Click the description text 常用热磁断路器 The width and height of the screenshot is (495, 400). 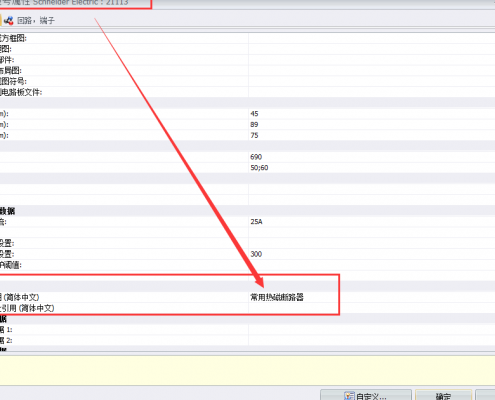[x=277, y=297]
